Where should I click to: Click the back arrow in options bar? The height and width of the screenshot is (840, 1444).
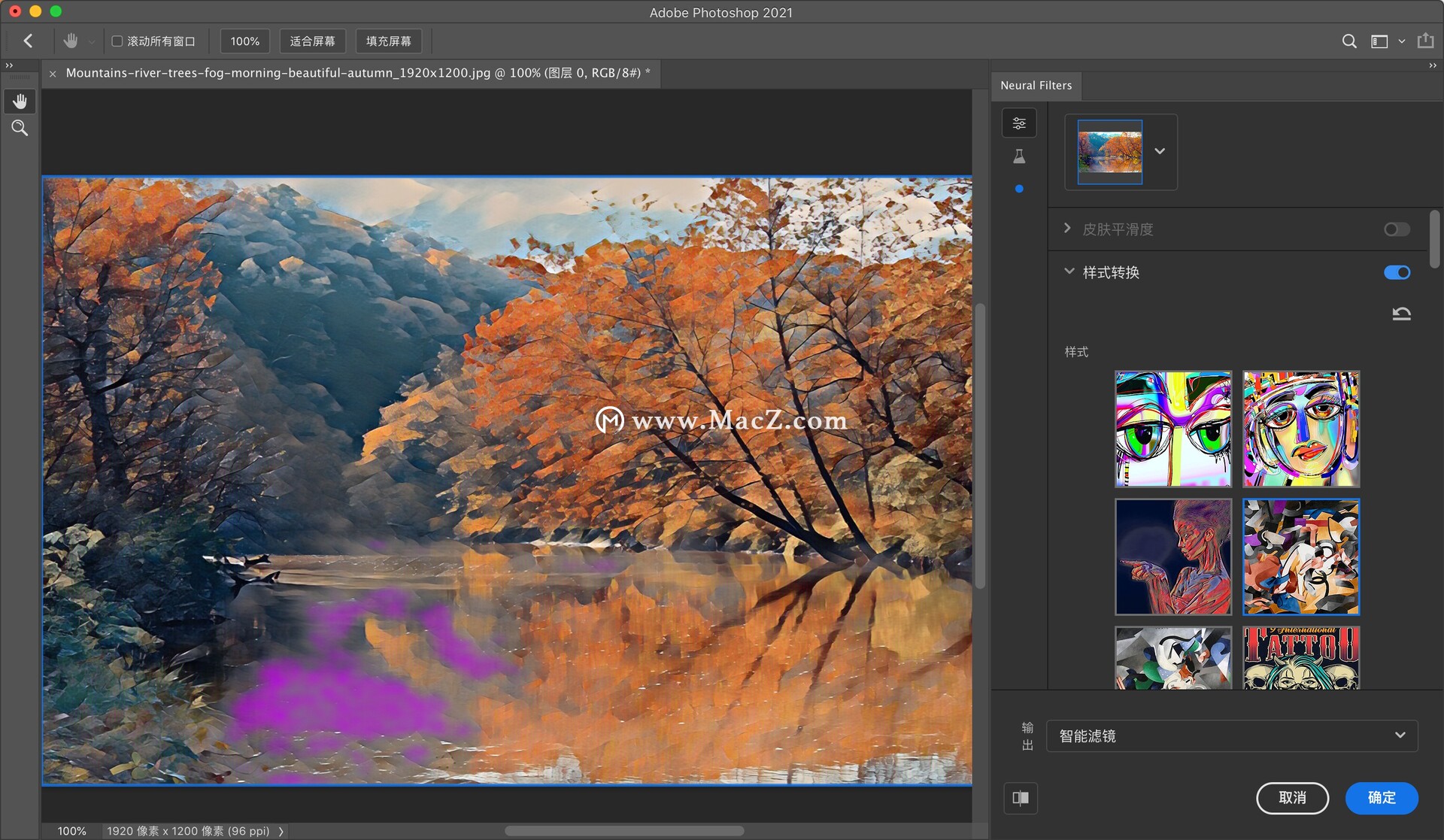(28, 41)
